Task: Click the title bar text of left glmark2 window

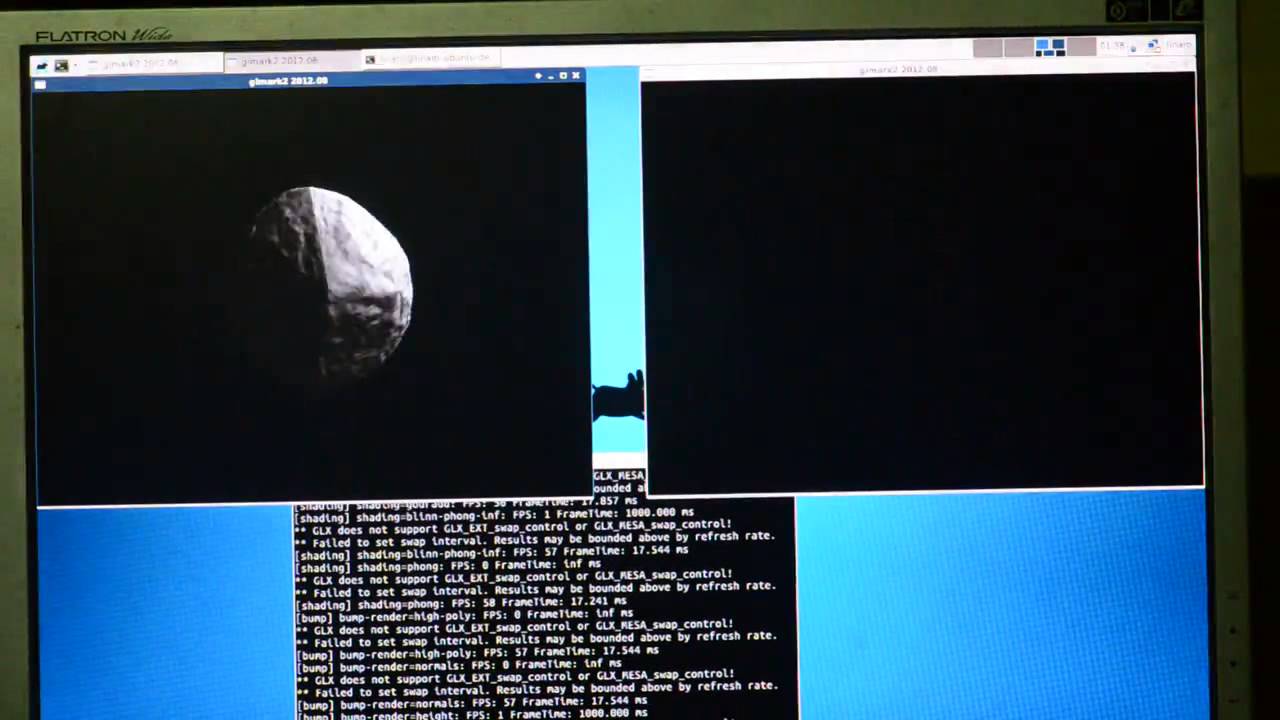Action: pos(288,80)
